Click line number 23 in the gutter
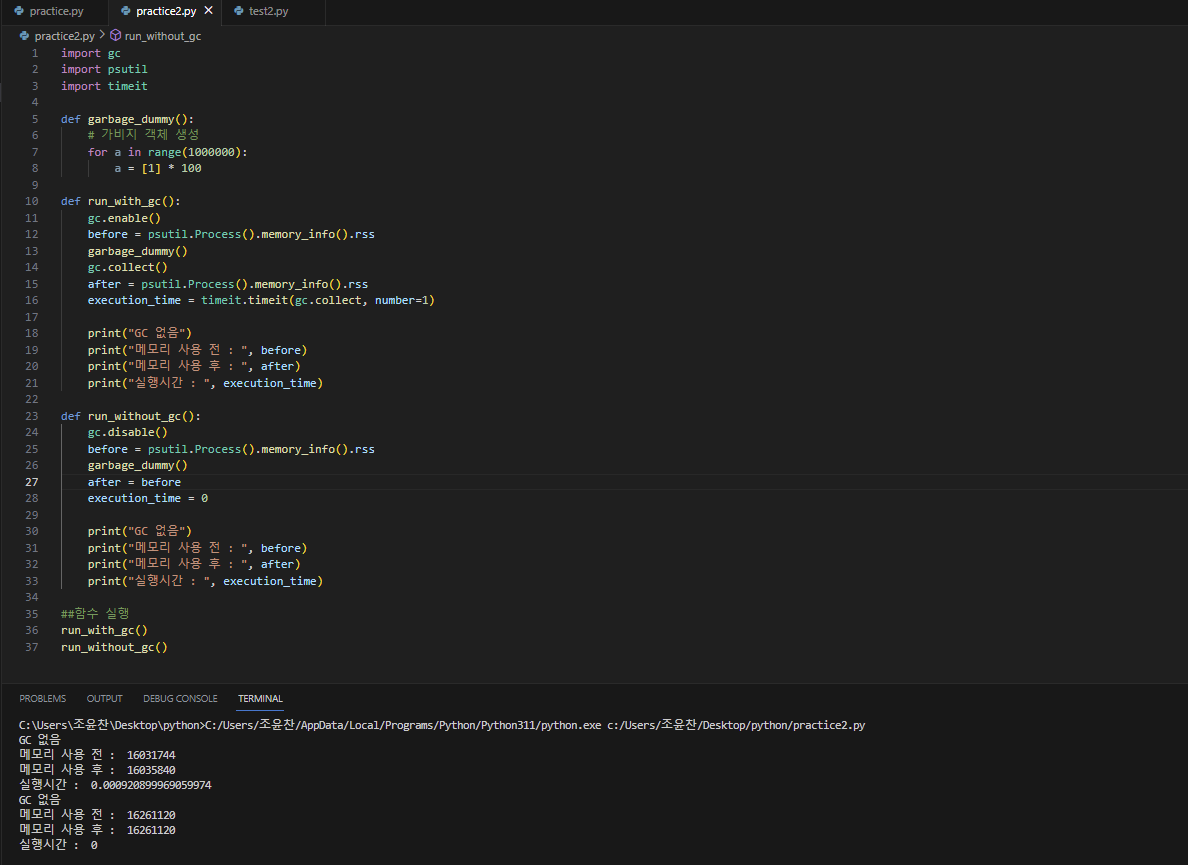The image size is (1188, 865). [32, 416]
